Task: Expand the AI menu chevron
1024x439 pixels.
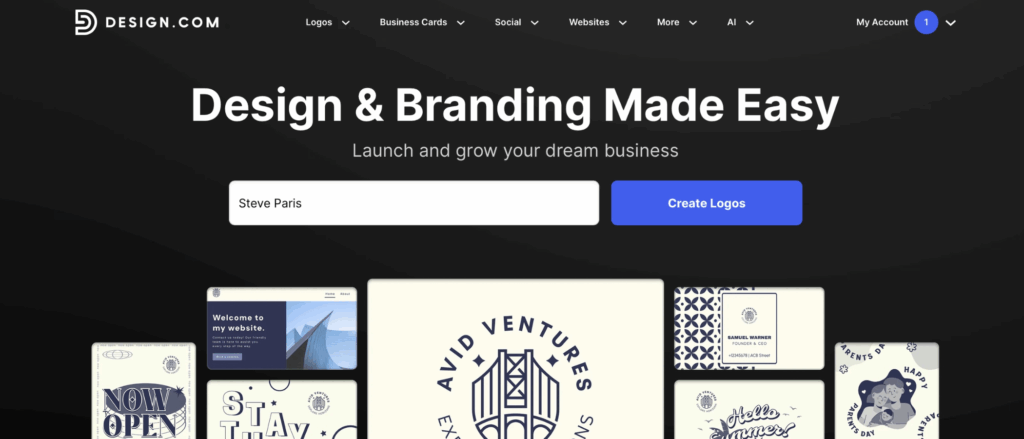Action: pos(750,23)
